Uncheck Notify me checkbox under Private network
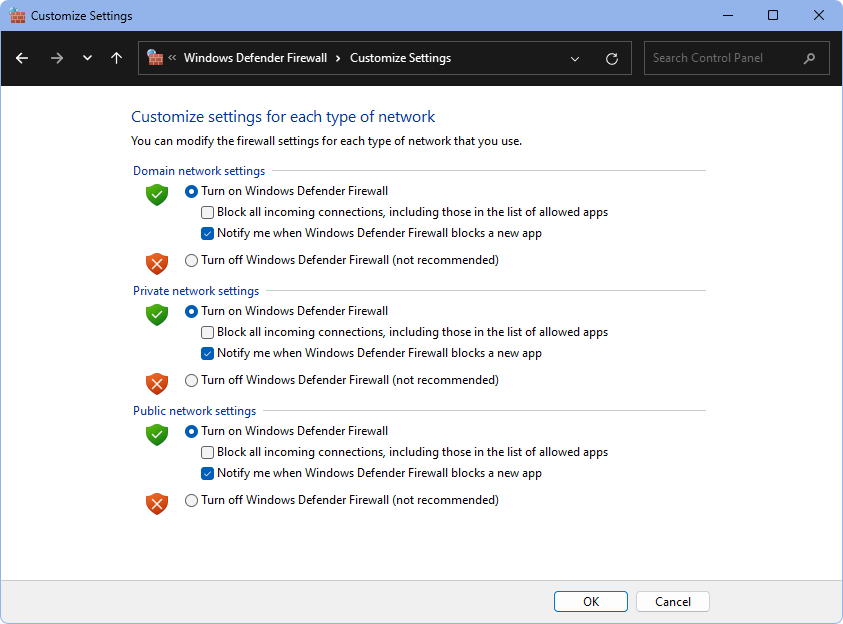The image size is (843, 624). click(x=208, y=353)
